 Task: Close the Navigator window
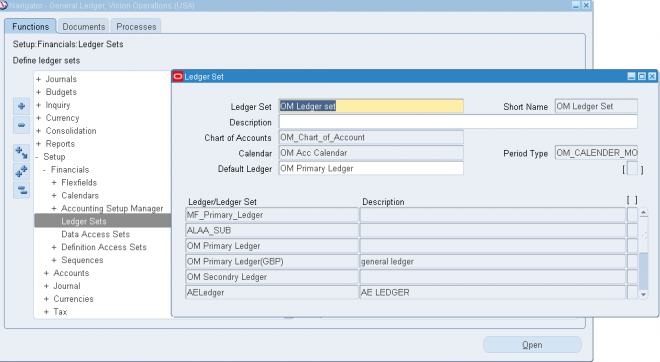pyautogui.click(x=586, y=5)
